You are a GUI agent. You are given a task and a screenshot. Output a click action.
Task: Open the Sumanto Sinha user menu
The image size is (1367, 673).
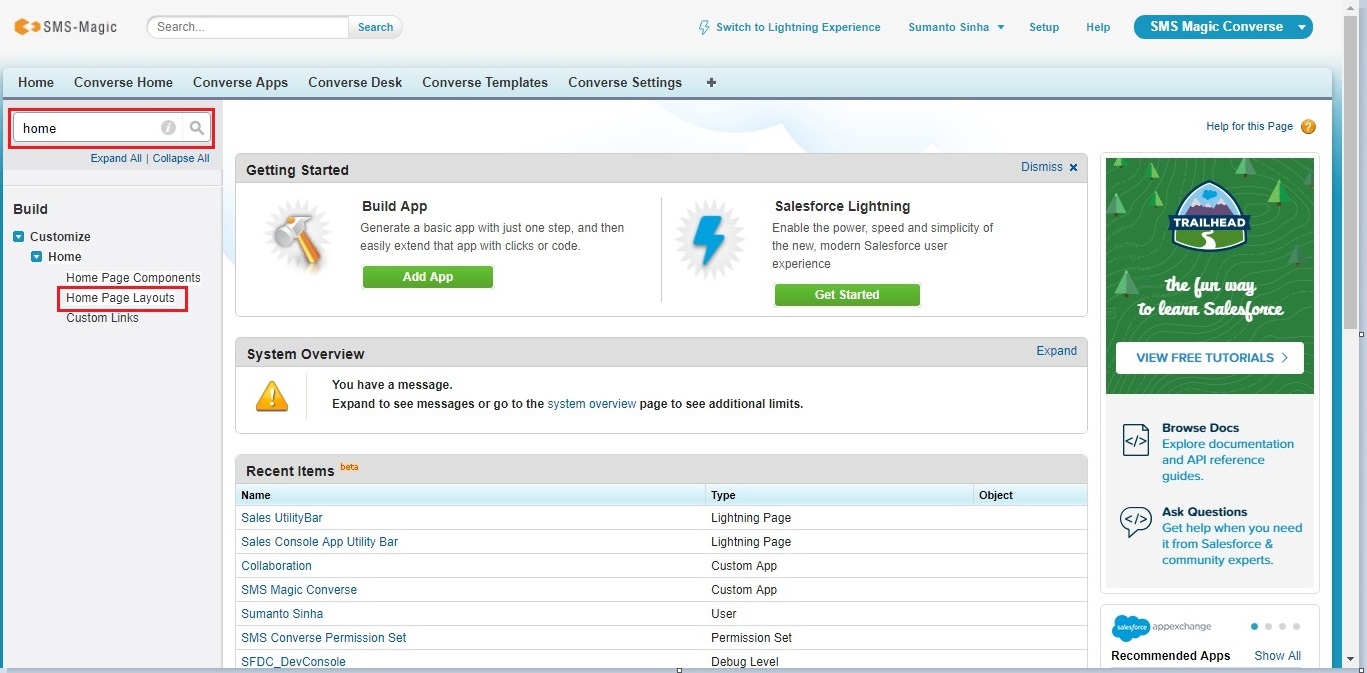(x=956, y=27)
